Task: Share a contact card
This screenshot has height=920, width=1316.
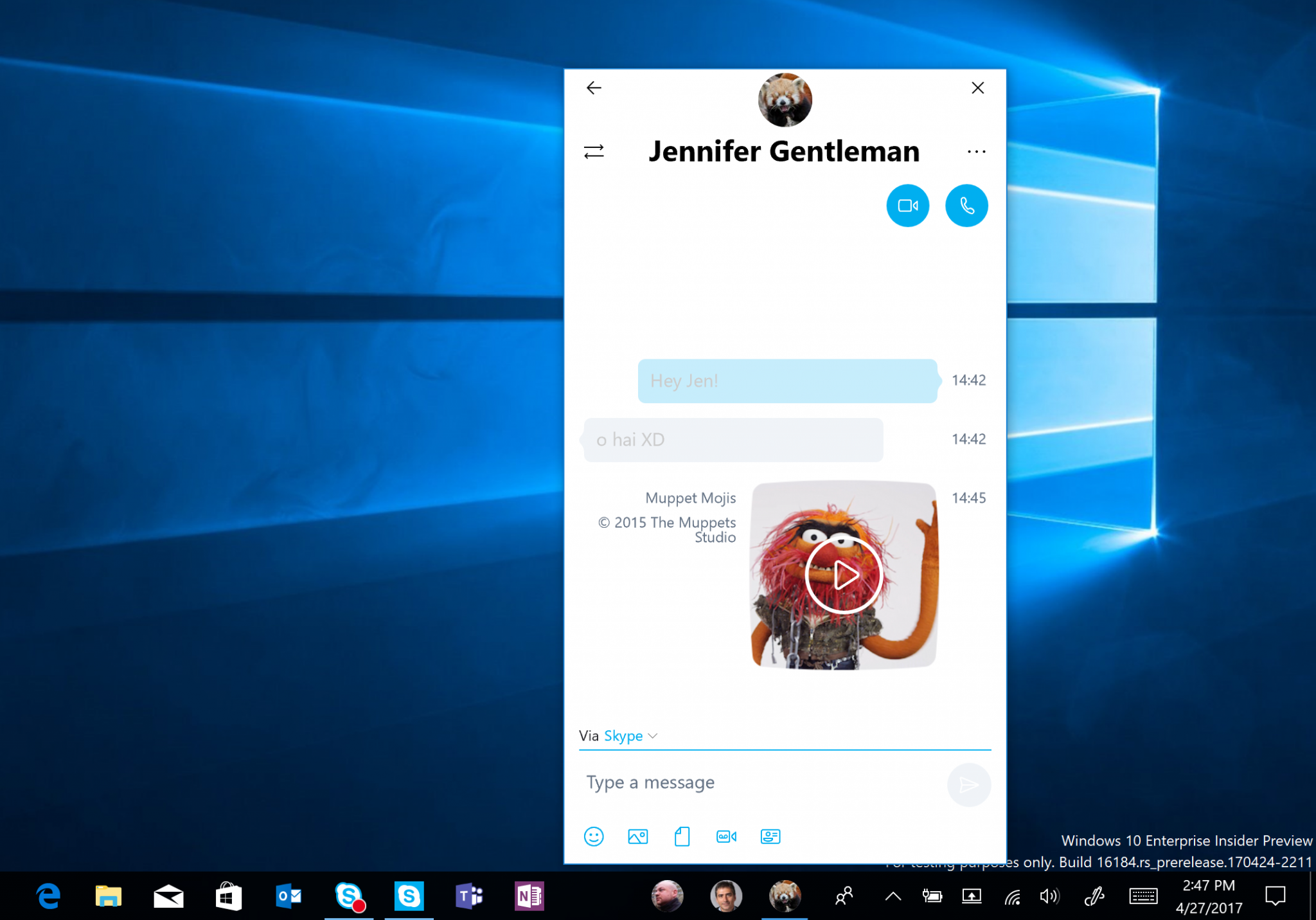Action: click(x=770, y=837)
